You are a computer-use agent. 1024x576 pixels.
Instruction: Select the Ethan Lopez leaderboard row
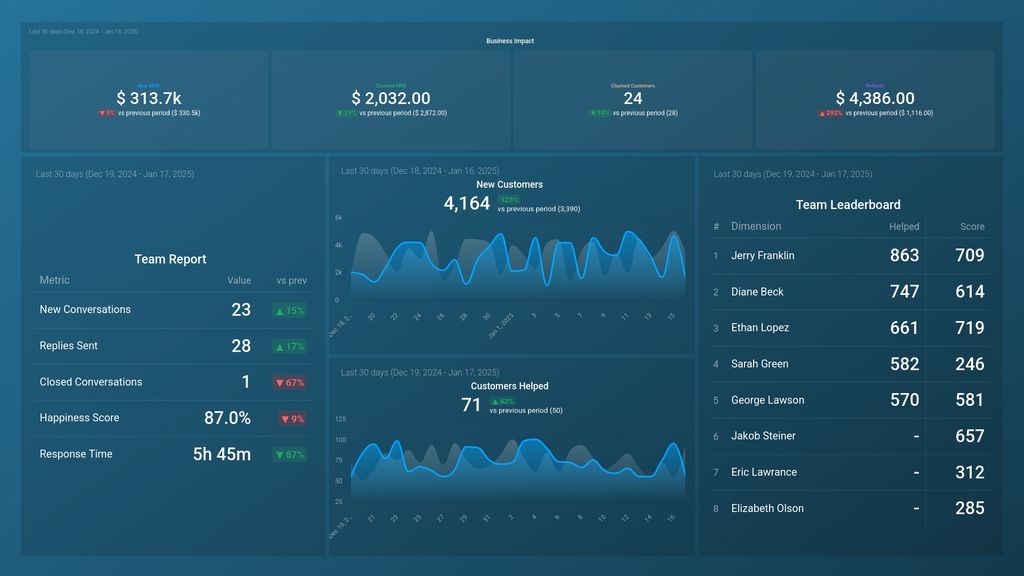click(849, 328)
